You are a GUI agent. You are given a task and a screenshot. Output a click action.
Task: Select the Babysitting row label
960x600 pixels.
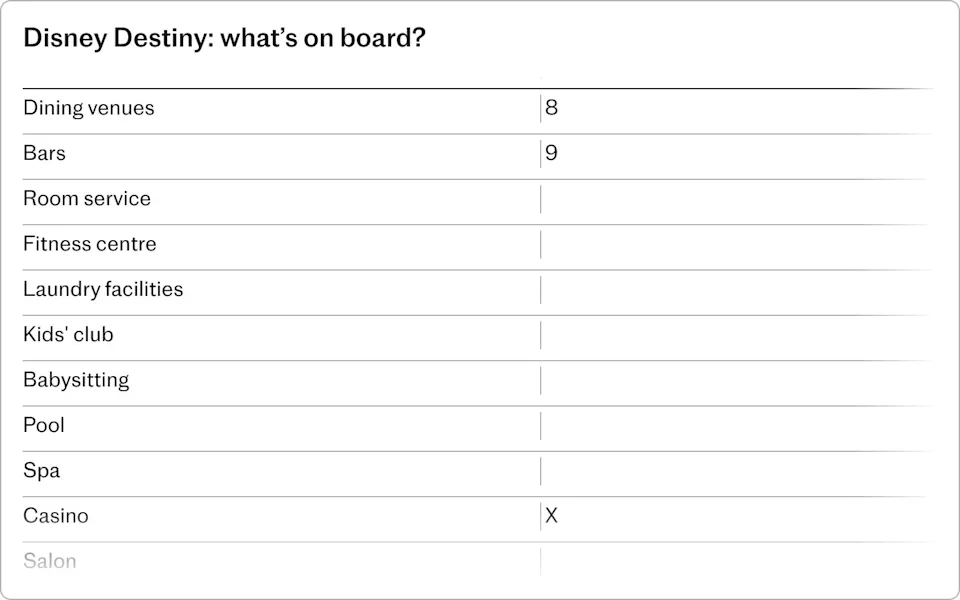(x=76, y=380)
